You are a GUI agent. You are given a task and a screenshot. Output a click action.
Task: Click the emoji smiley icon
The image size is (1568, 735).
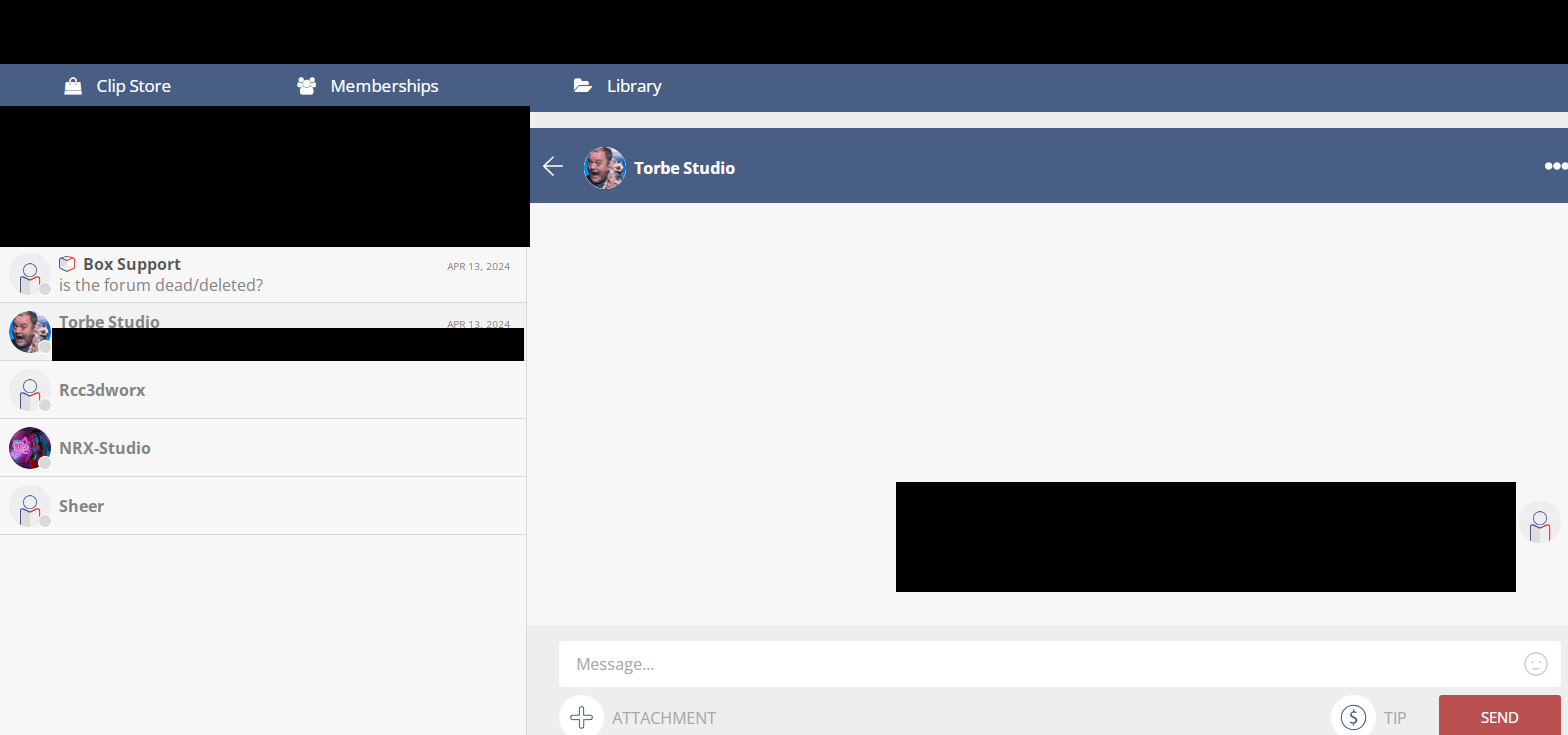pyautogui.click(x=1535, y=664)
